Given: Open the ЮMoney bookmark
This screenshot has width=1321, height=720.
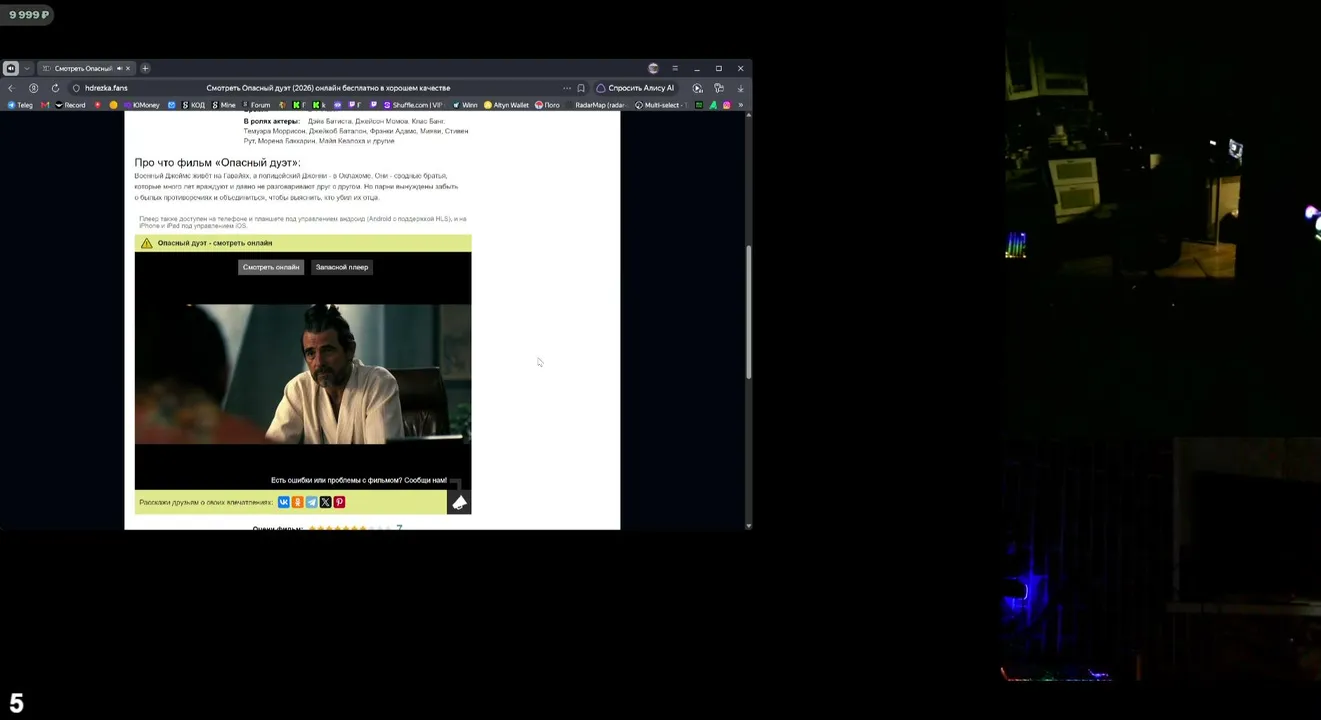Looking at the screenshot, I should point(141,105).
